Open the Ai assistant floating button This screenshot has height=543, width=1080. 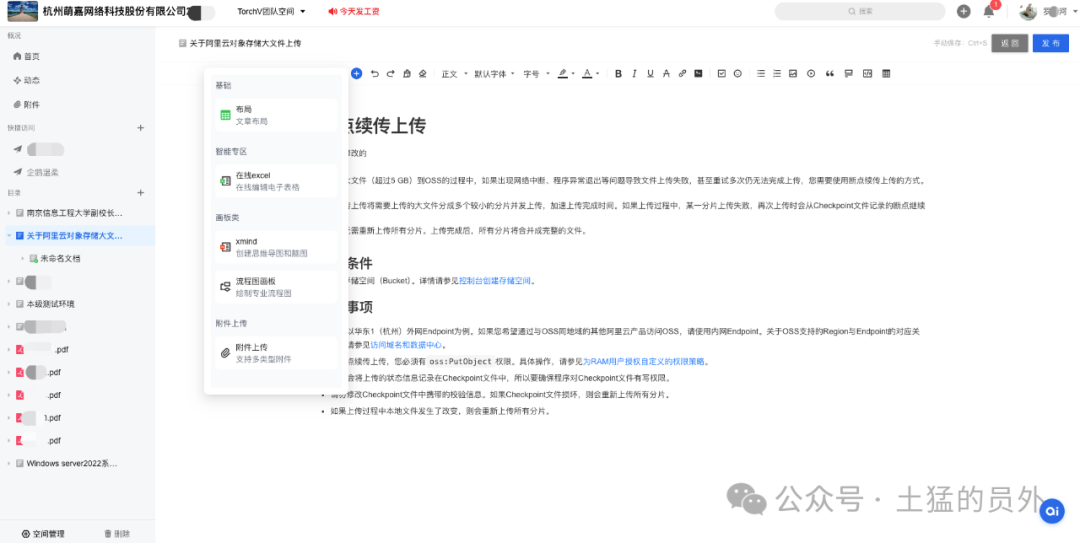[x=1052, y=511]
